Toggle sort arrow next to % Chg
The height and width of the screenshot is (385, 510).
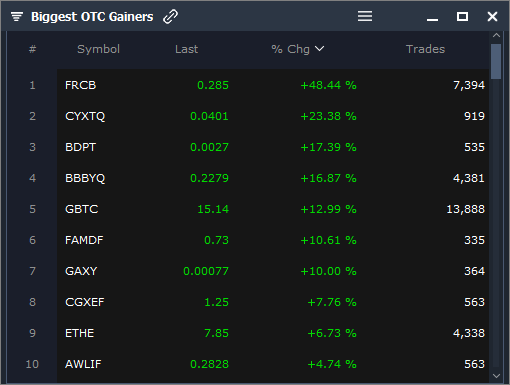(x=319, y=49)
